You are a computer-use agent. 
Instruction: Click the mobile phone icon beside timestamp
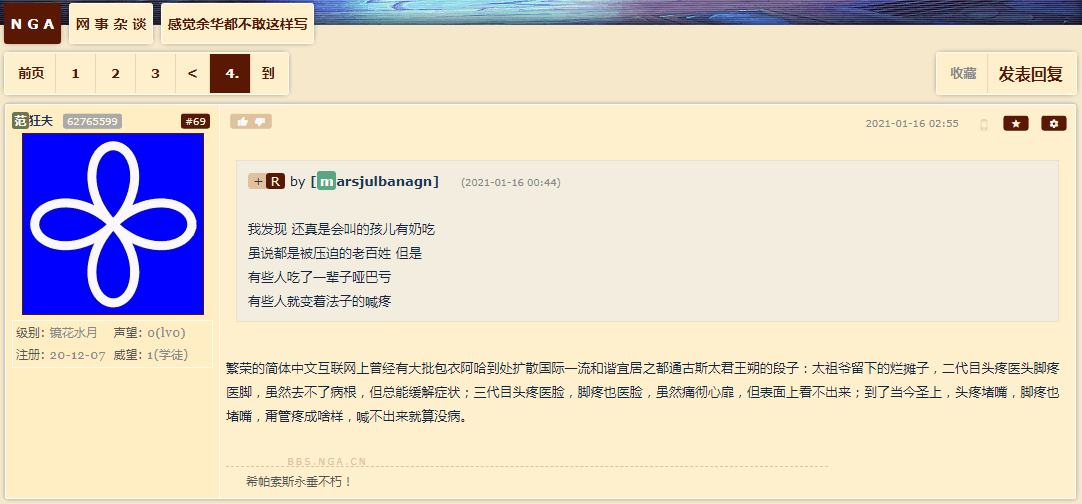(x=984, y=124)
